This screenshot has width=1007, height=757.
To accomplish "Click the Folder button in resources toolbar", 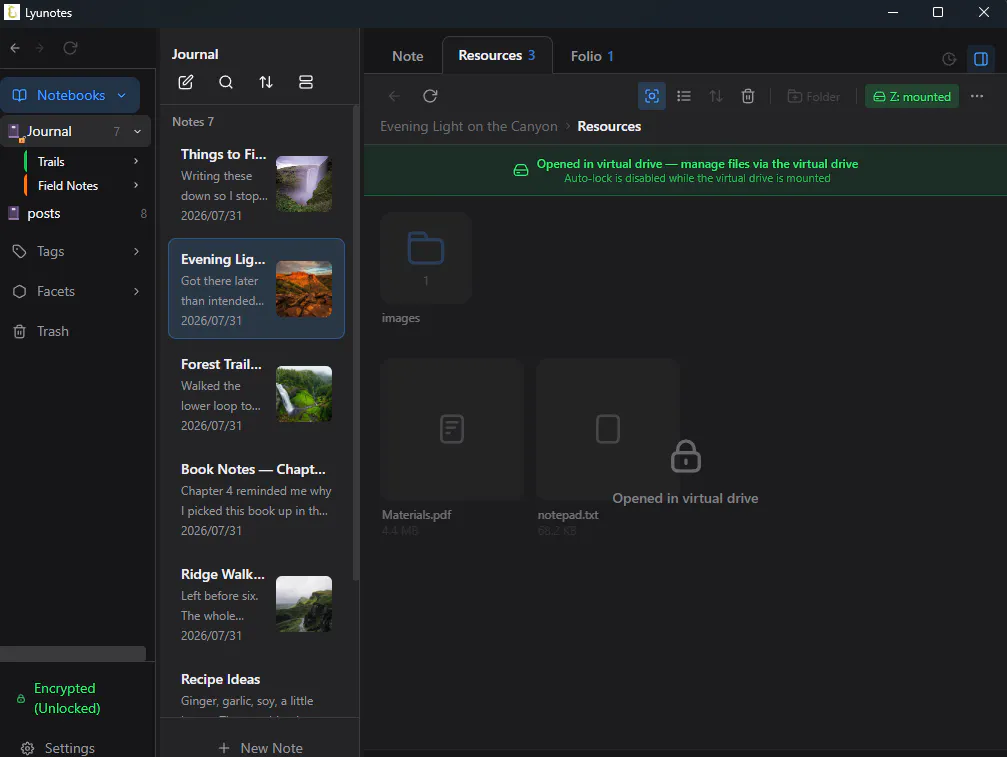I will click(x=814, y=96).
